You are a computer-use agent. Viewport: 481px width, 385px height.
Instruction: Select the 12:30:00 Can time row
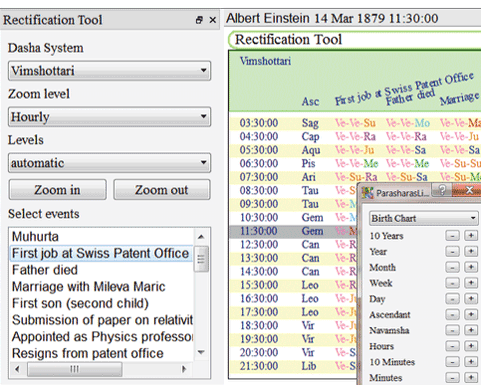[293, 244]
